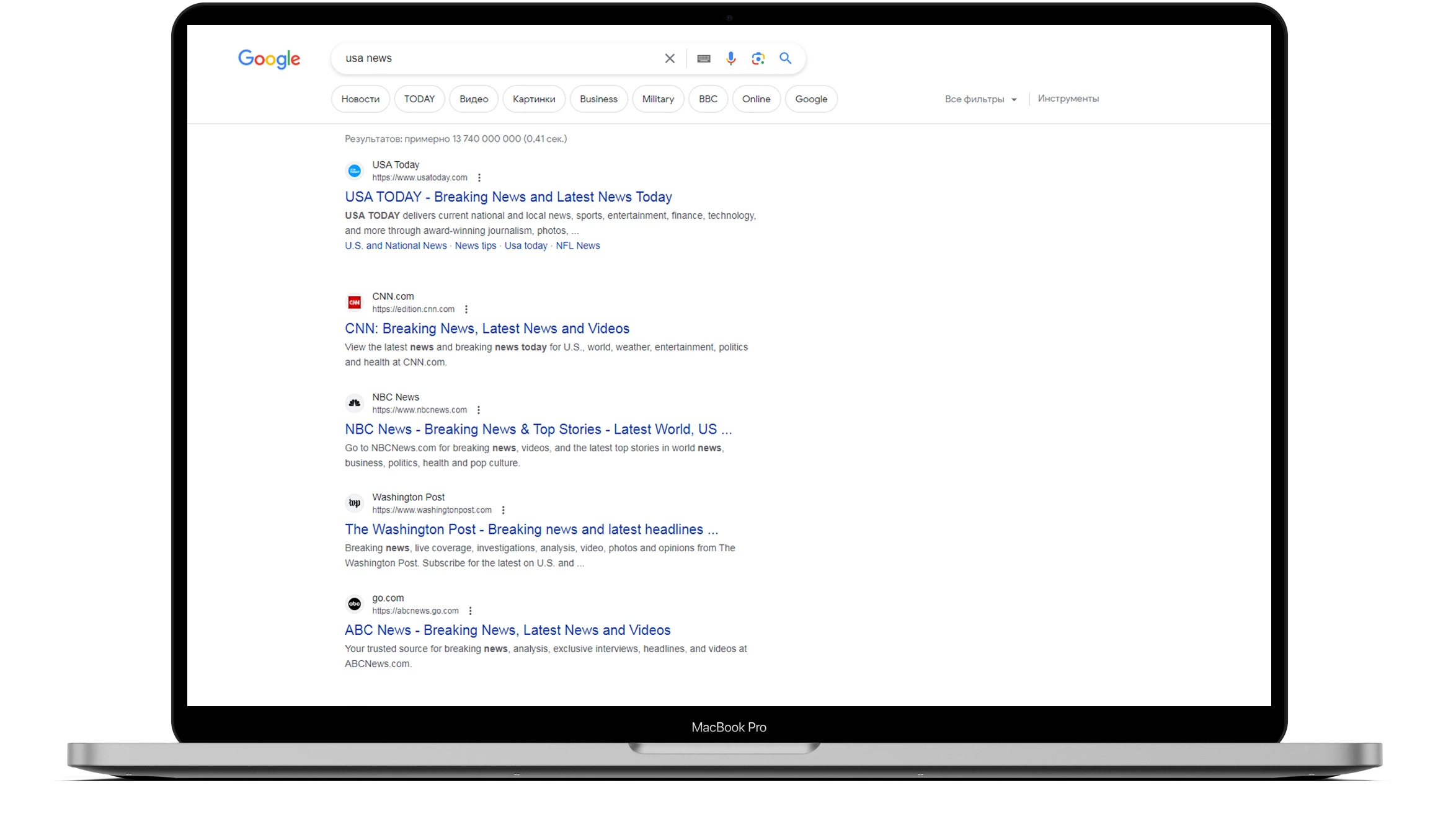The image size is (1456, 819).
Task: Open more options for washingtonpost.com result
Action: pos(504,510)
